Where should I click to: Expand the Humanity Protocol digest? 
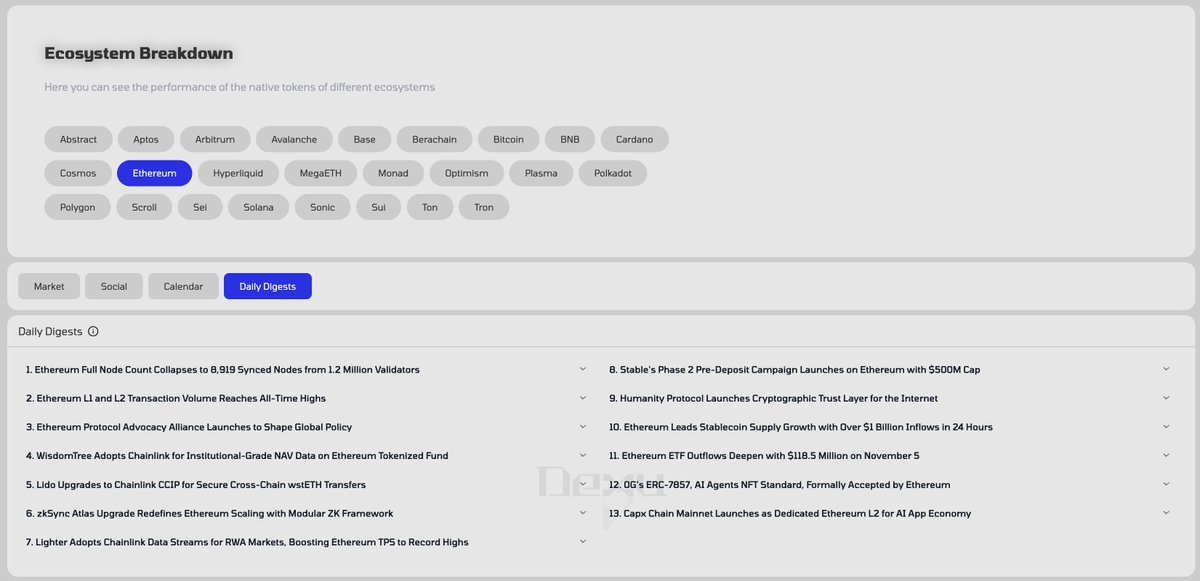tap(1166, 398)
